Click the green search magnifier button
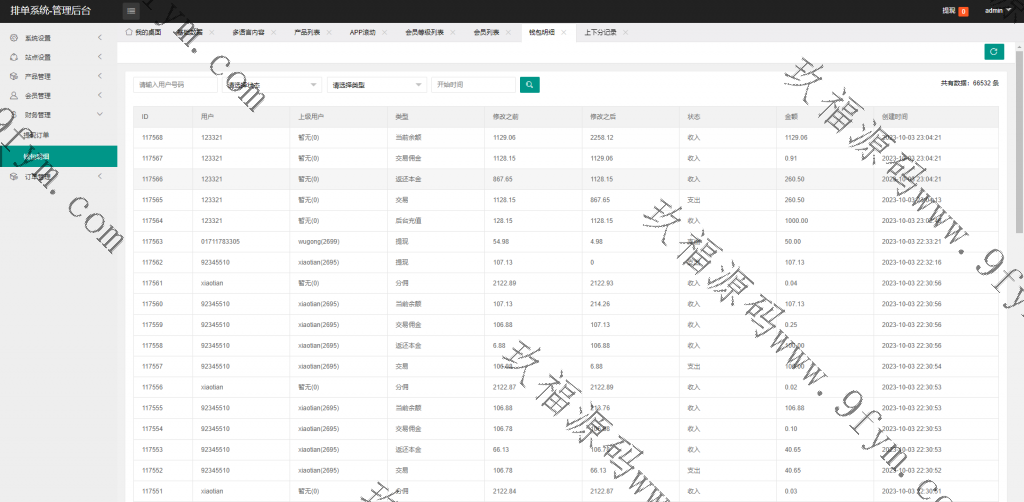The image size is (1024, 502). [530, 85]
